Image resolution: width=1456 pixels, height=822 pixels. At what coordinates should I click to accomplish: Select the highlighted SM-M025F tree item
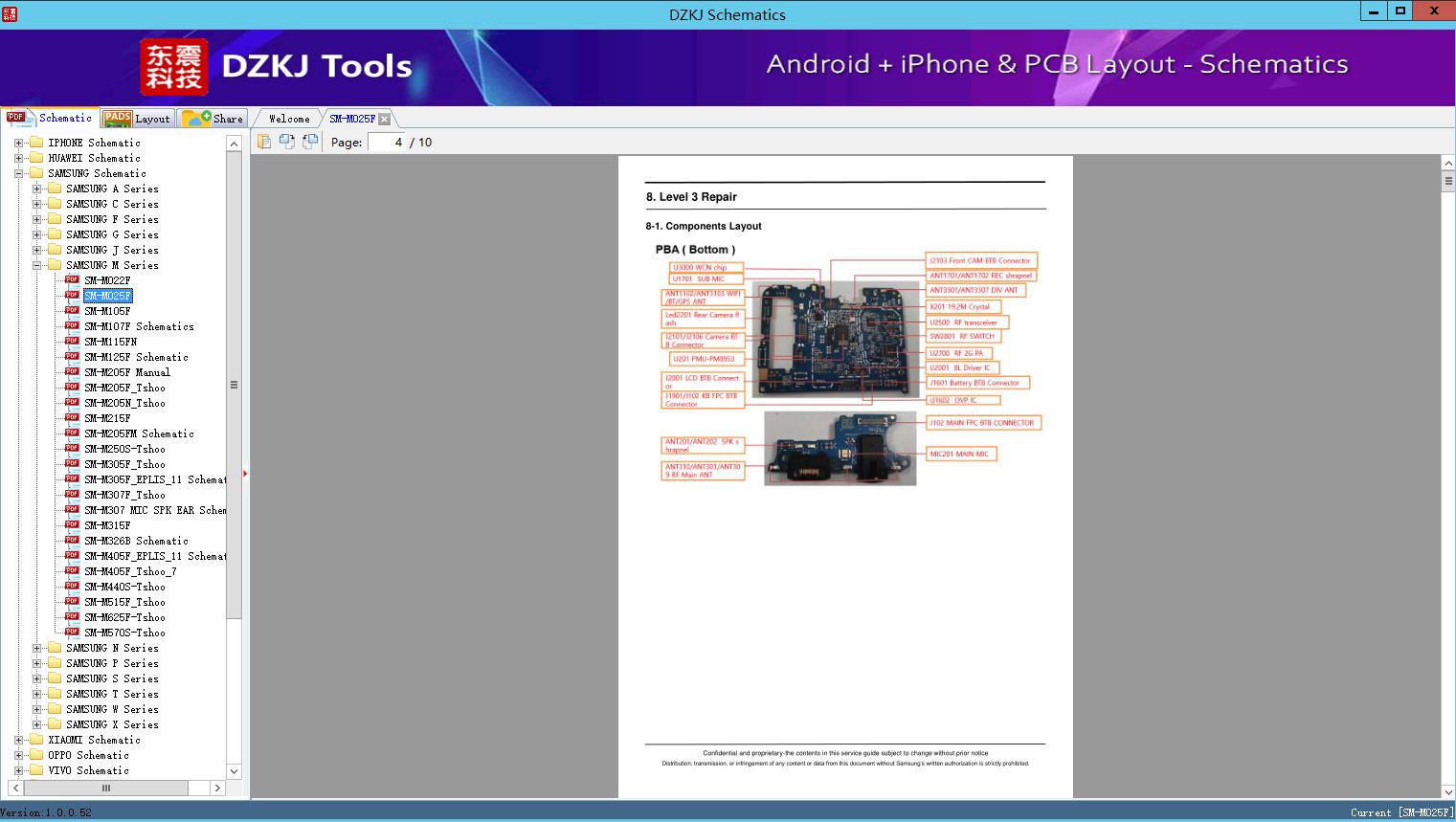107,296
